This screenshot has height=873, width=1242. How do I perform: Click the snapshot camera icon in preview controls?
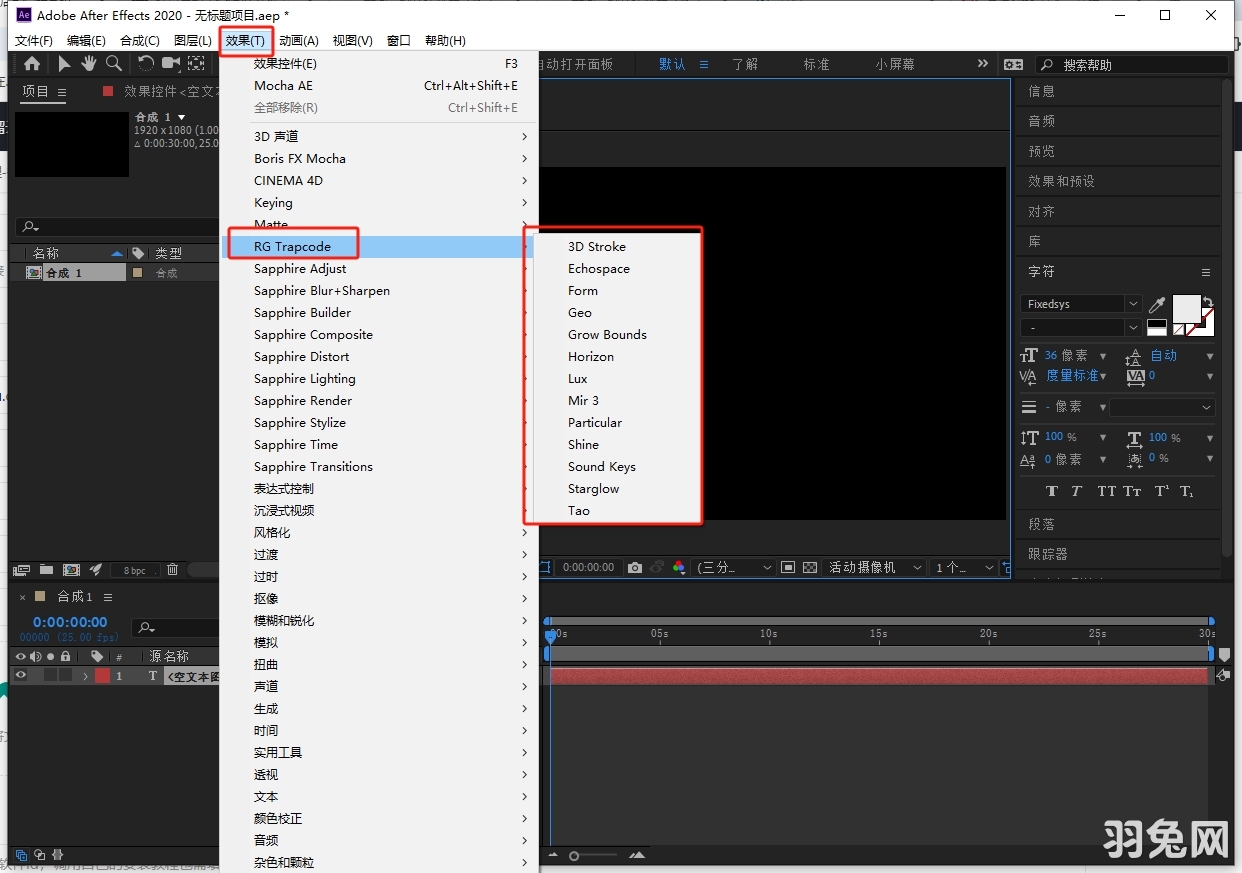634,567
